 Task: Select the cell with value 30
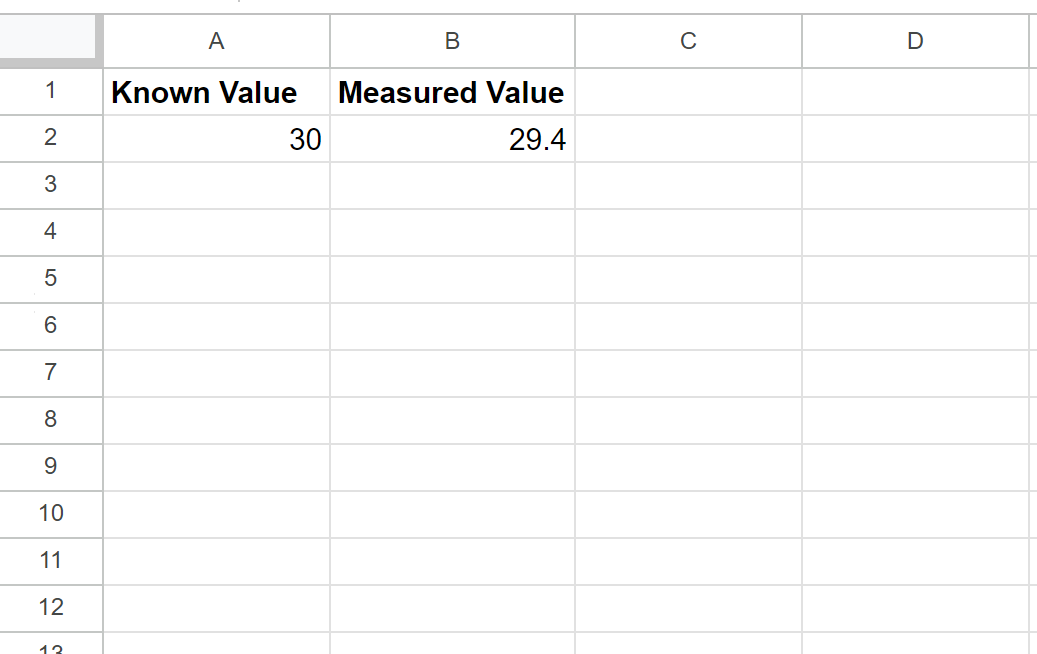[x=216, y=139]
